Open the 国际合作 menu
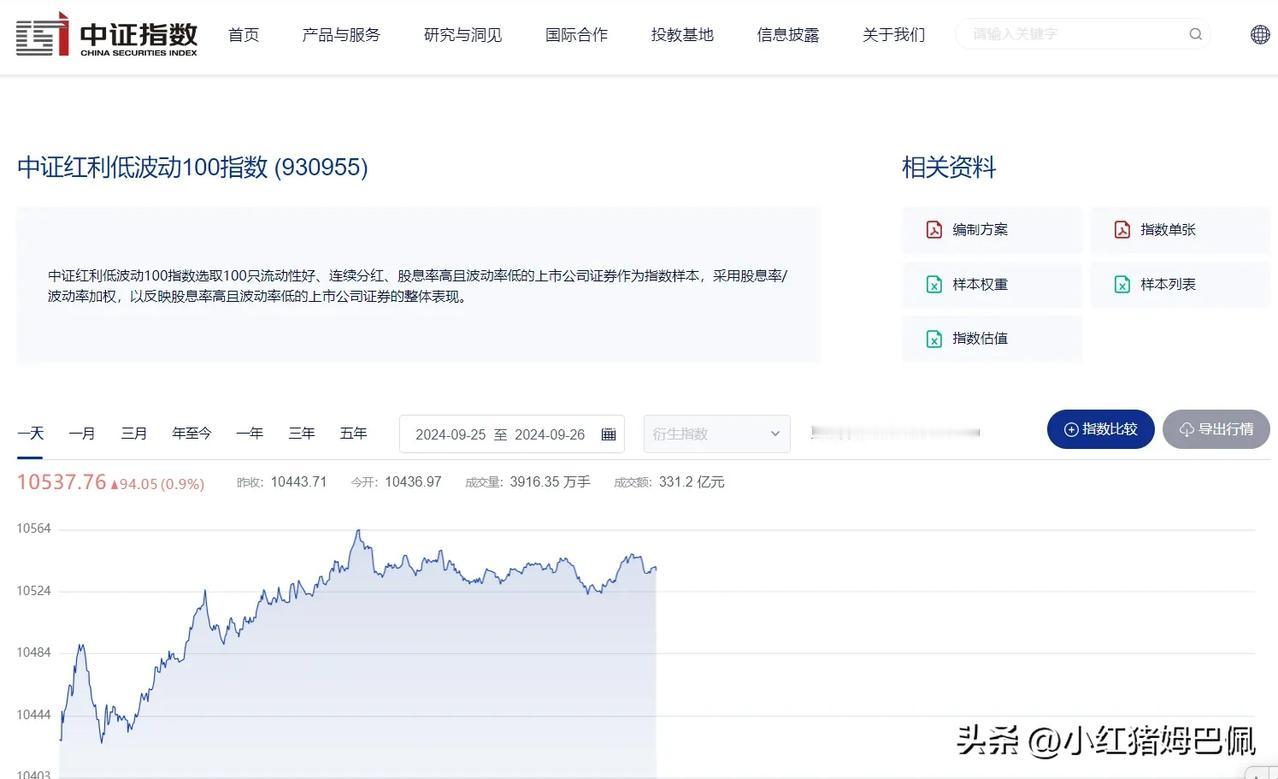This screenshot has height=779, width=1278. tap(576, 34)
